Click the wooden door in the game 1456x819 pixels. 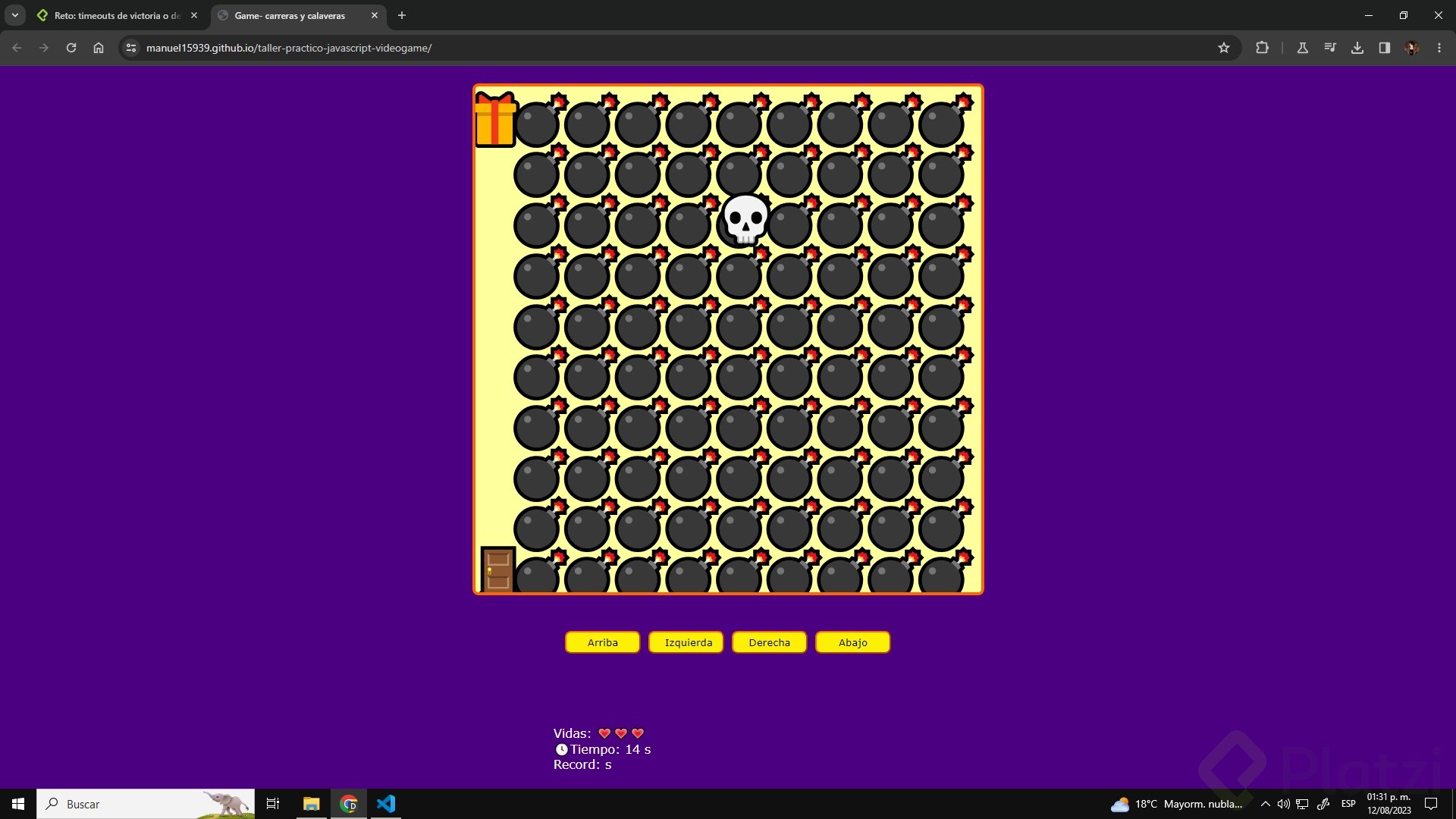(497, 569)
